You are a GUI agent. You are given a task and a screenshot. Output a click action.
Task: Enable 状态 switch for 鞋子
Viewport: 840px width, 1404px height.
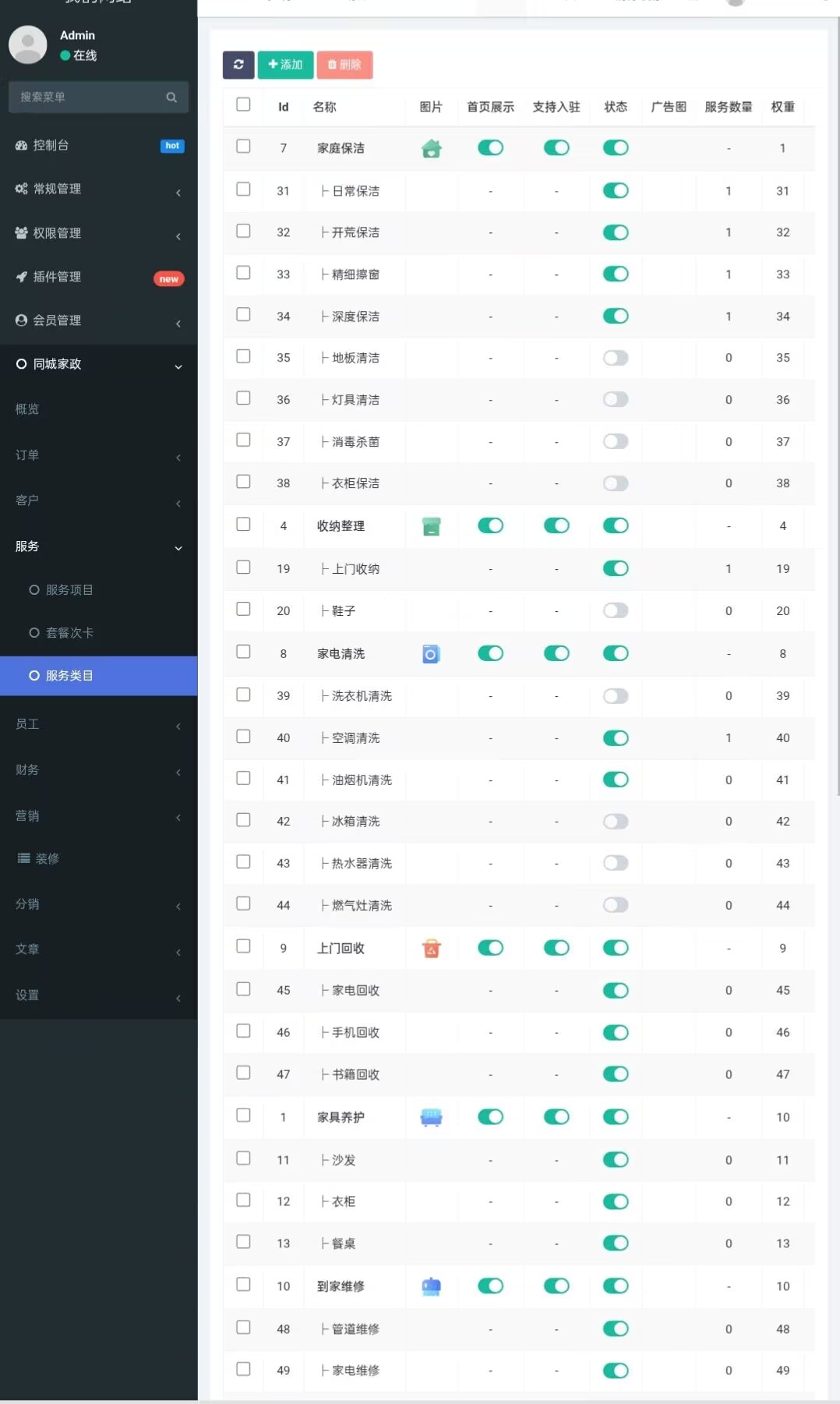[x=616, y=611]
